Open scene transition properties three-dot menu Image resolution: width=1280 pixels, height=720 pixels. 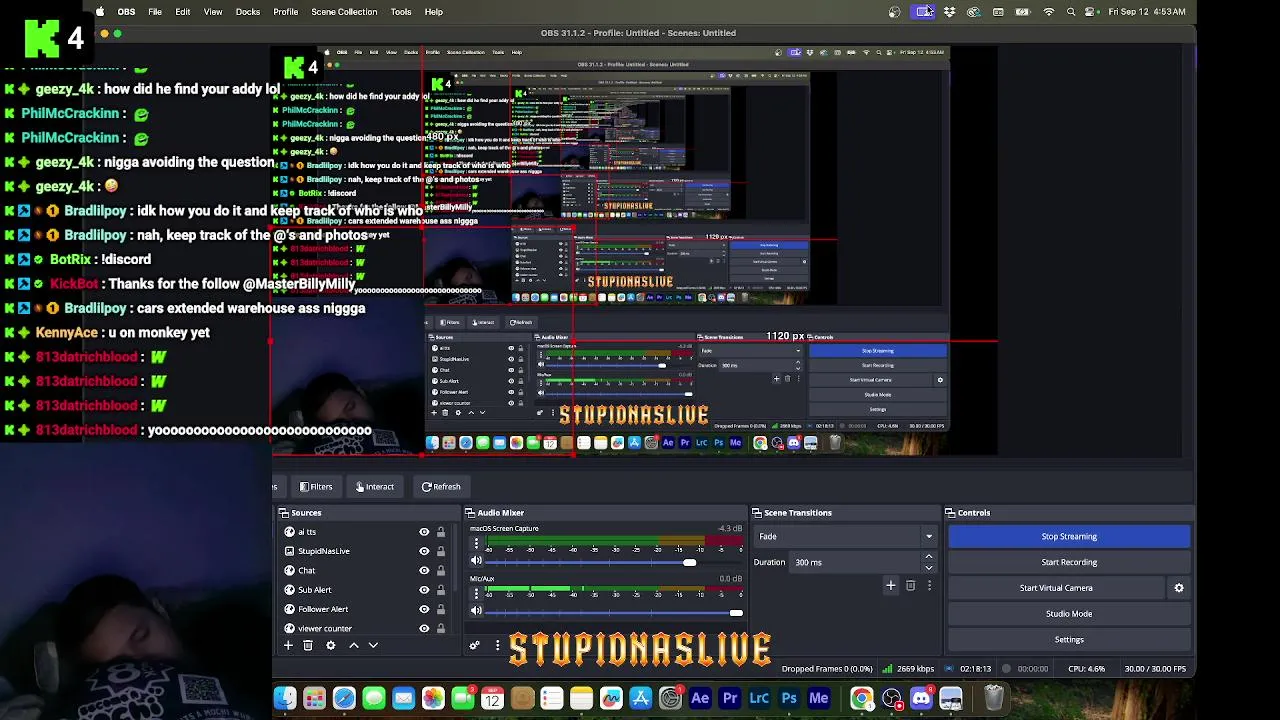point(929,586)
